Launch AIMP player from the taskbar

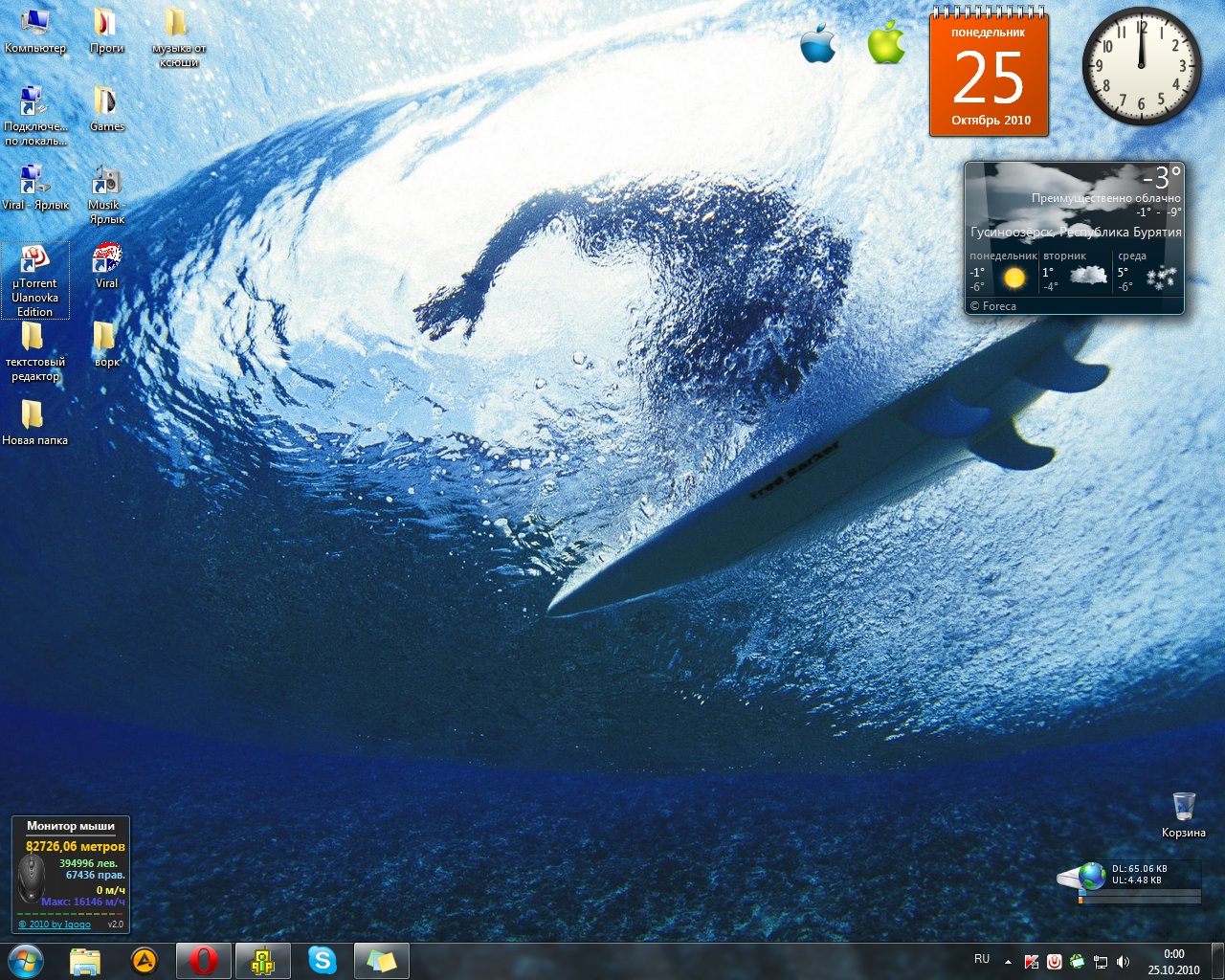coord(145,960)
